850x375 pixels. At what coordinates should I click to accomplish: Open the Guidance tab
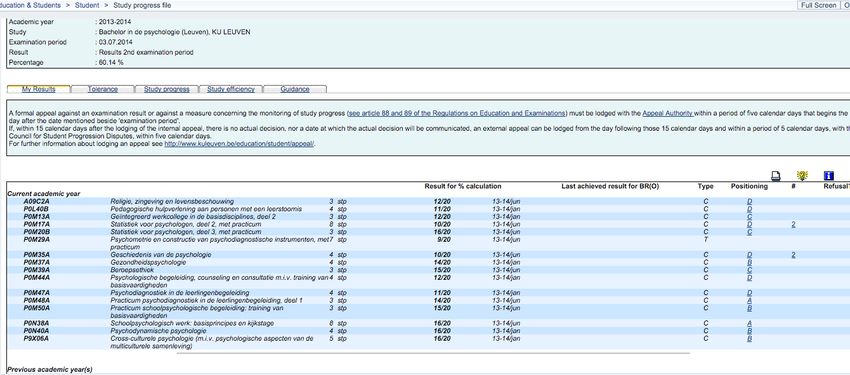click(295, 89)
